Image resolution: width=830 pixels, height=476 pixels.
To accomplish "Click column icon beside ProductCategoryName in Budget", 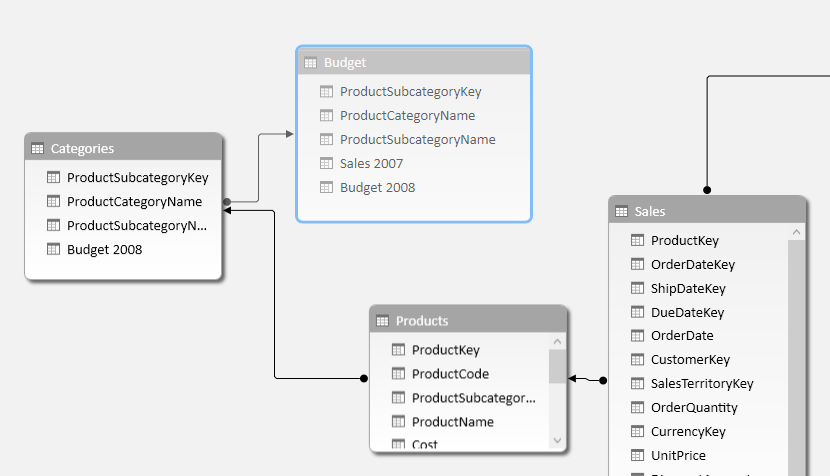I will click(327, 115).
